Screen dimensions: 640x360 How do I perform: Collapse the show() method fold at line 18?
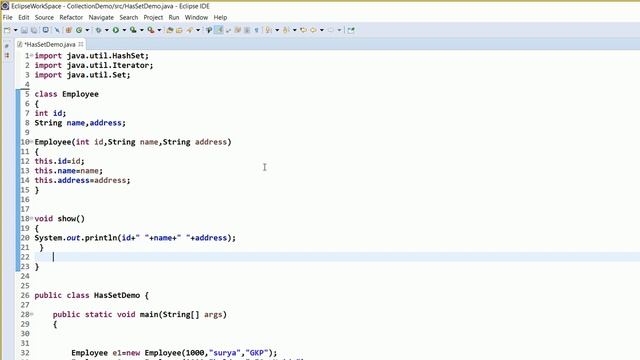32,218
